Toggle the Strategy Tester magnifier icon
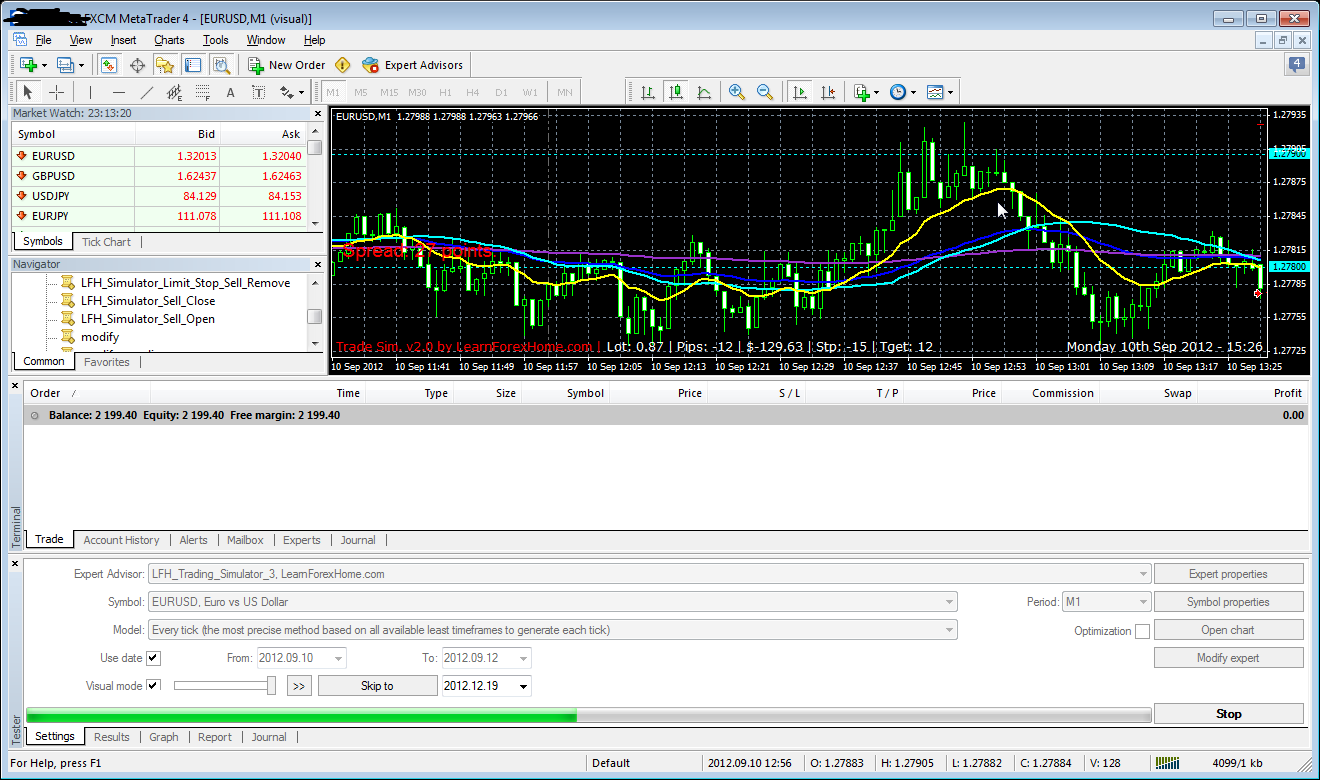Viewport: 1320px width, 780px height. pos(221,65)
